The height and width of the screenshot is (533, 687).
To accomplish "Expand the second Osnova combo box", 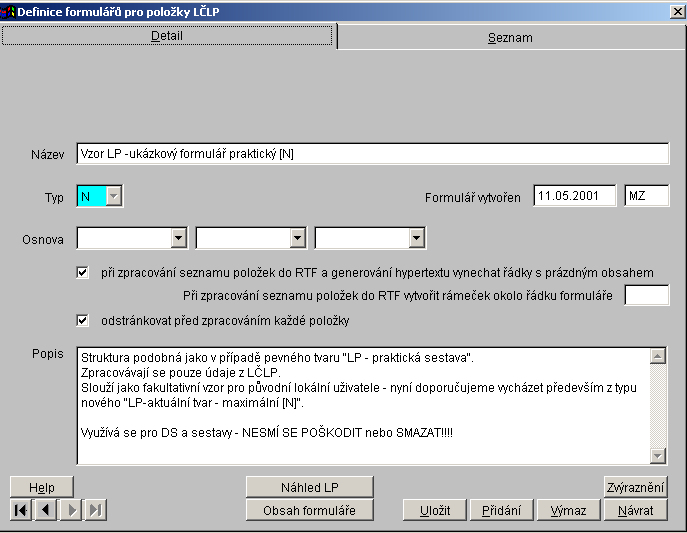I will 297,238.
